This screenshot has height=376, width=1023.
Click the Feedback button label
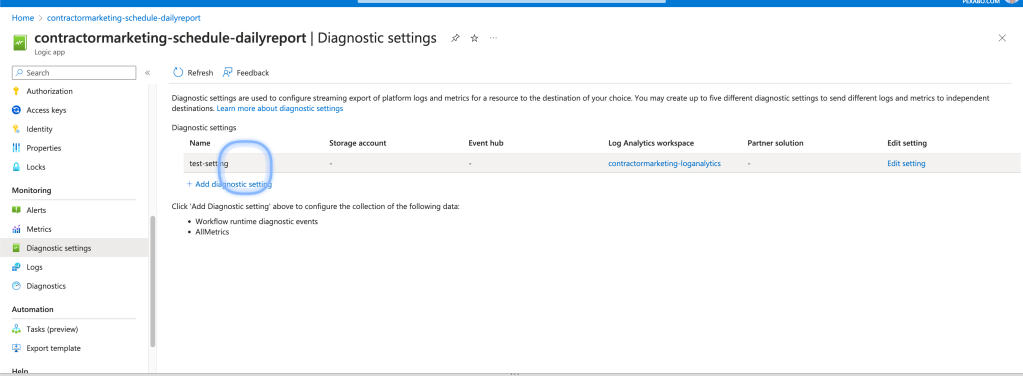(252, 72)
